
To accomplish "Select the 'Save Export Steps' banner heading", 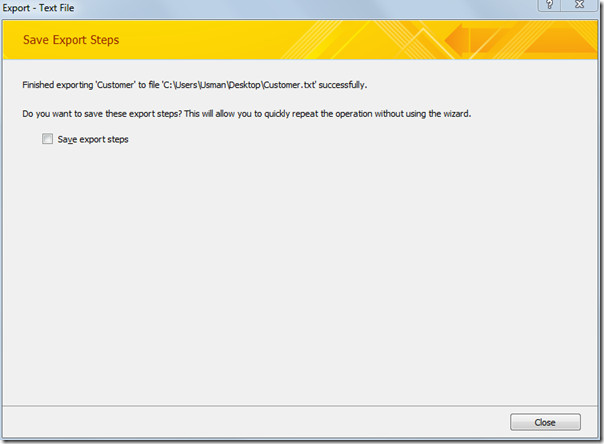I will click(71, 40).
